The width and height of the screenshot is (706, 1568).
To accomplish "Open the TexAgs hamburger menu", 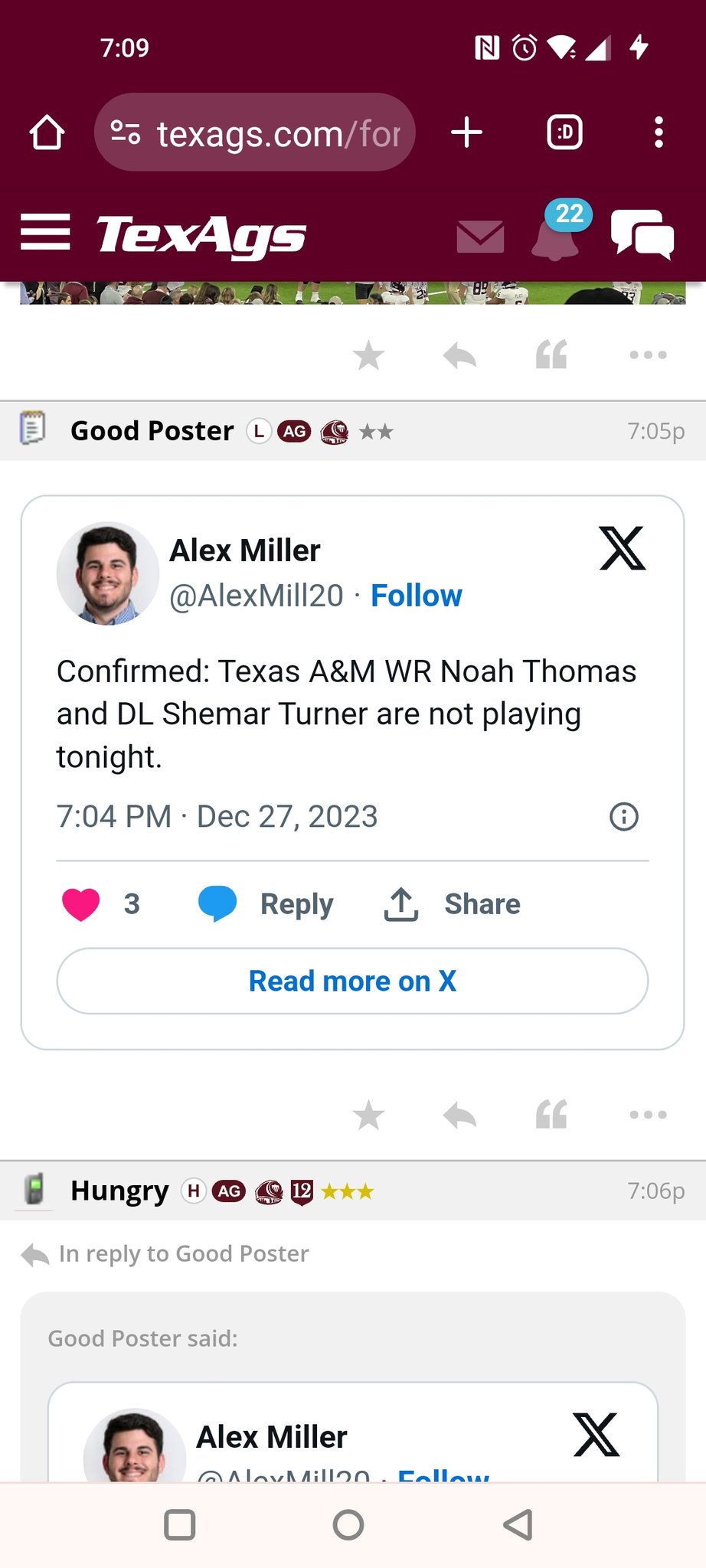I will click(x=45, y=232).
